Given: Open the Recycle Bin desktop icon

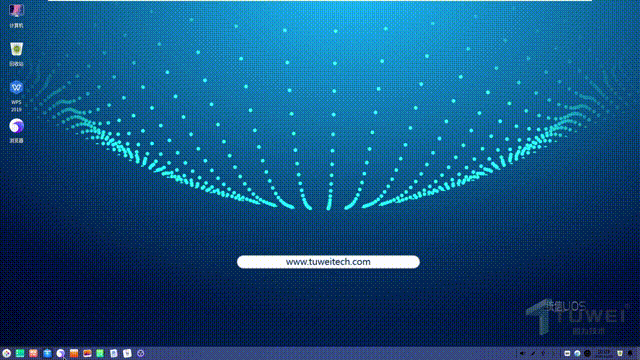Looking at the screenshot, I should 16,53.
